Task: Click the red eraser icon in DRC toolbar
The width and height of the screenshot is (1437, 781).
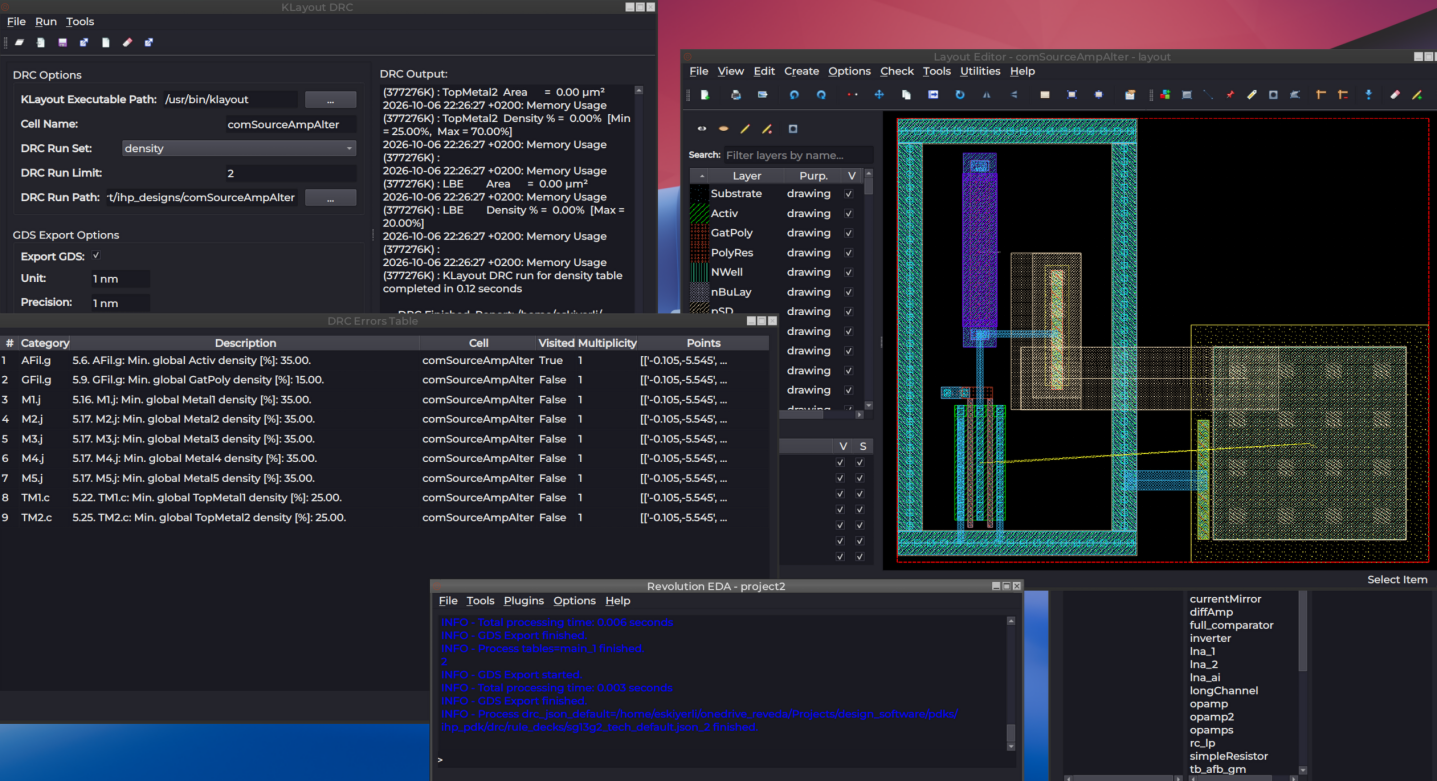Action: (127, 43)
